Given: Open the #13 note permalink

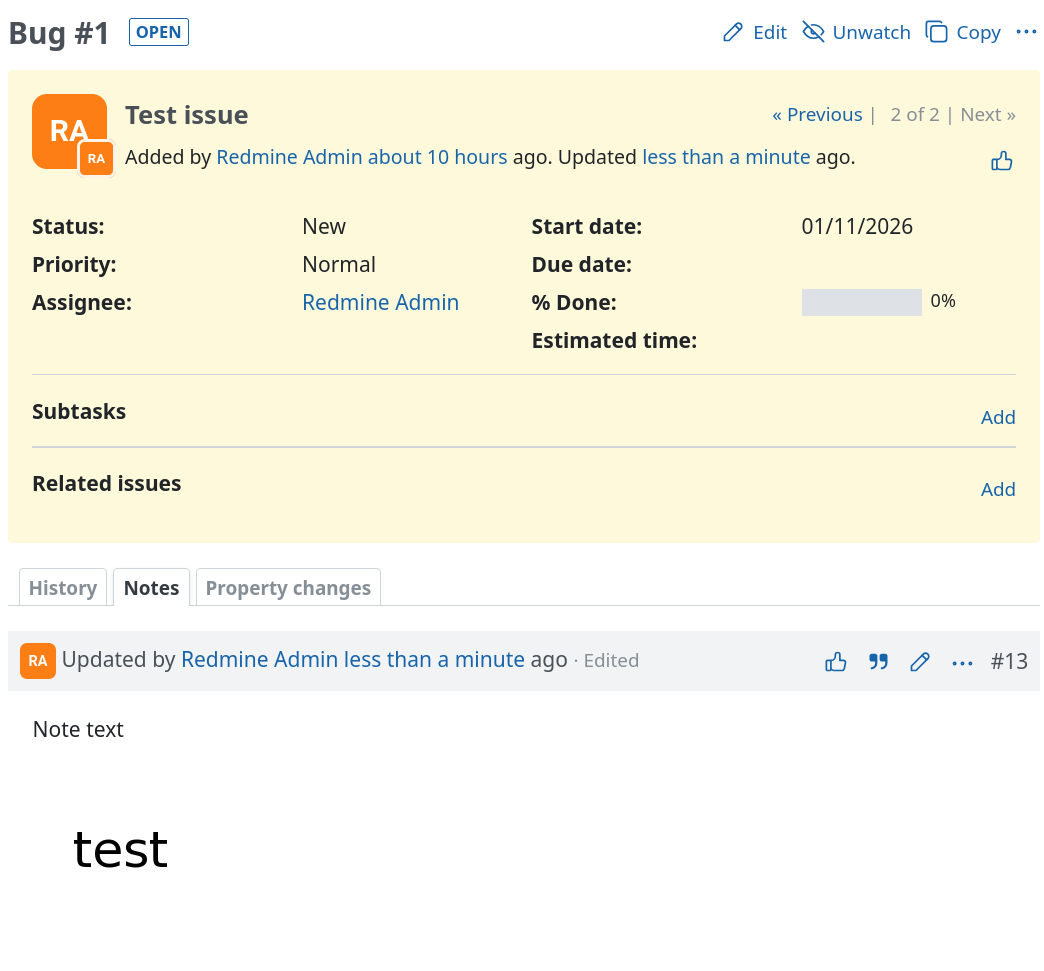Looking at the screenshot, I should tap(1008, 661).
